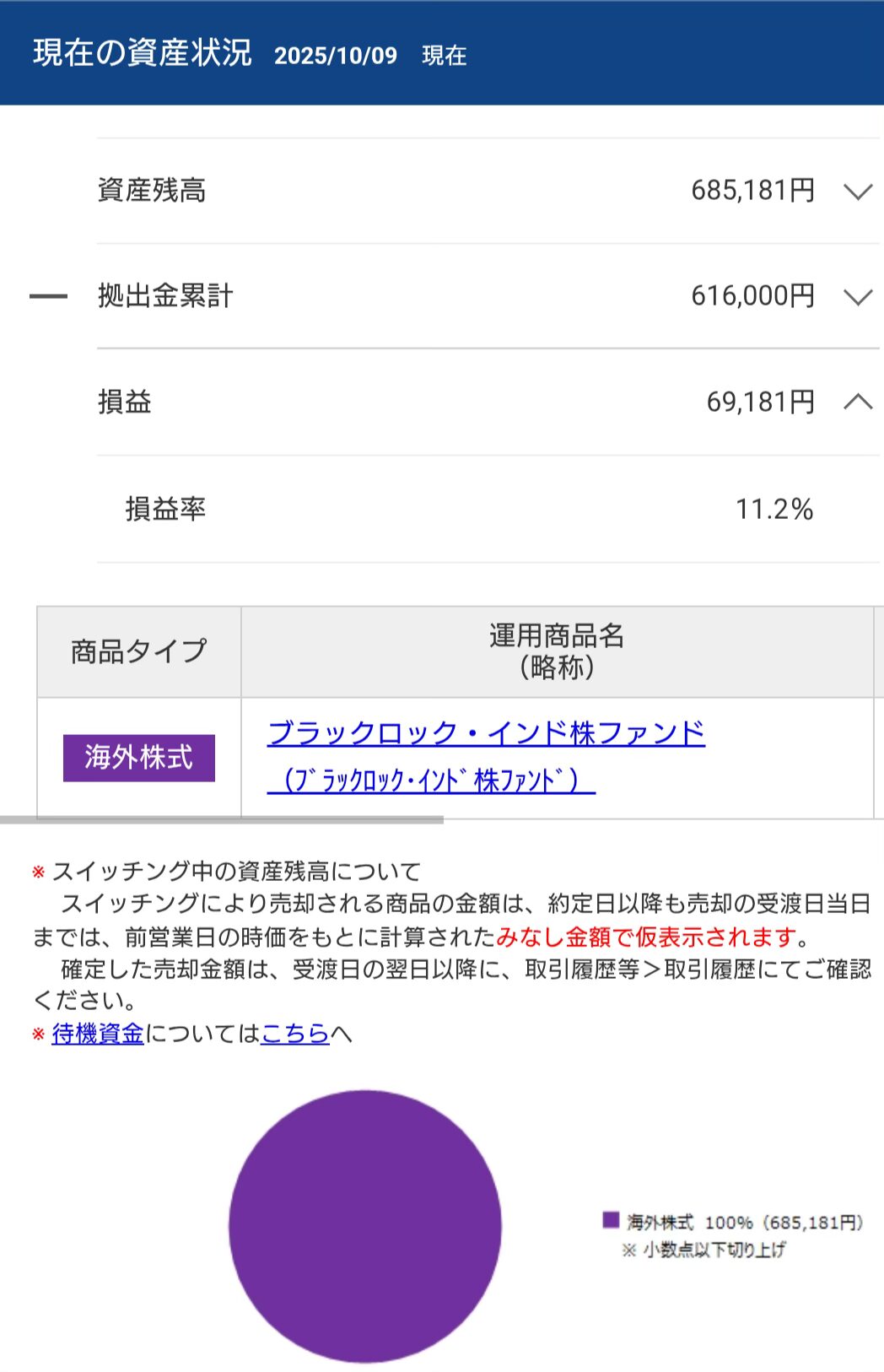Open the ブラックロック・インド株ファンド fund link
This screenshot has height=1372, width=884.
(486, 732)
